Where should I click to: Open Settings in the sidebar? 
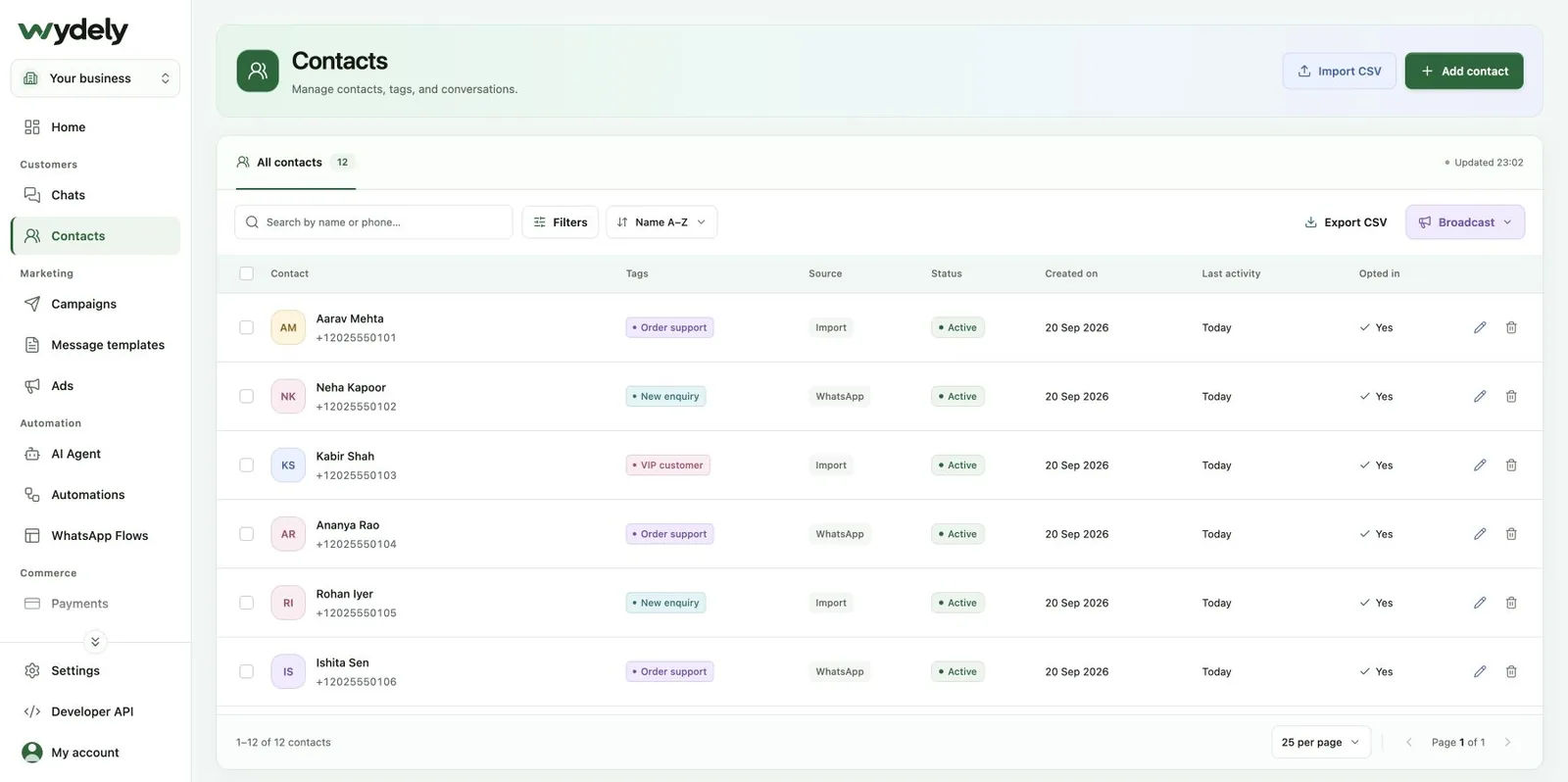95,671
